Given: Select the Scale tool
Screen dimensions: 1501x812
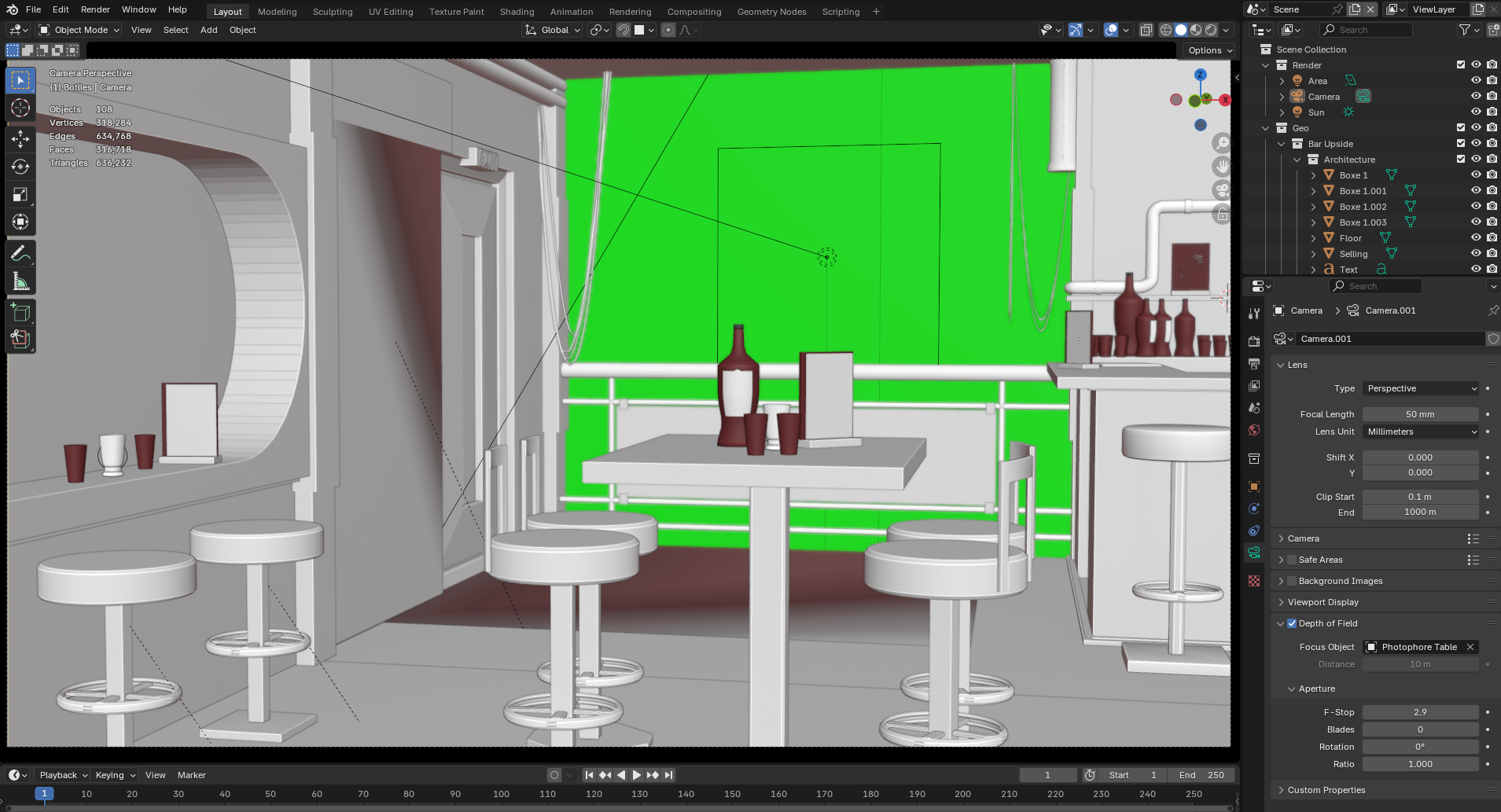Looking at the screenshot, I should [x=20, y=194].
